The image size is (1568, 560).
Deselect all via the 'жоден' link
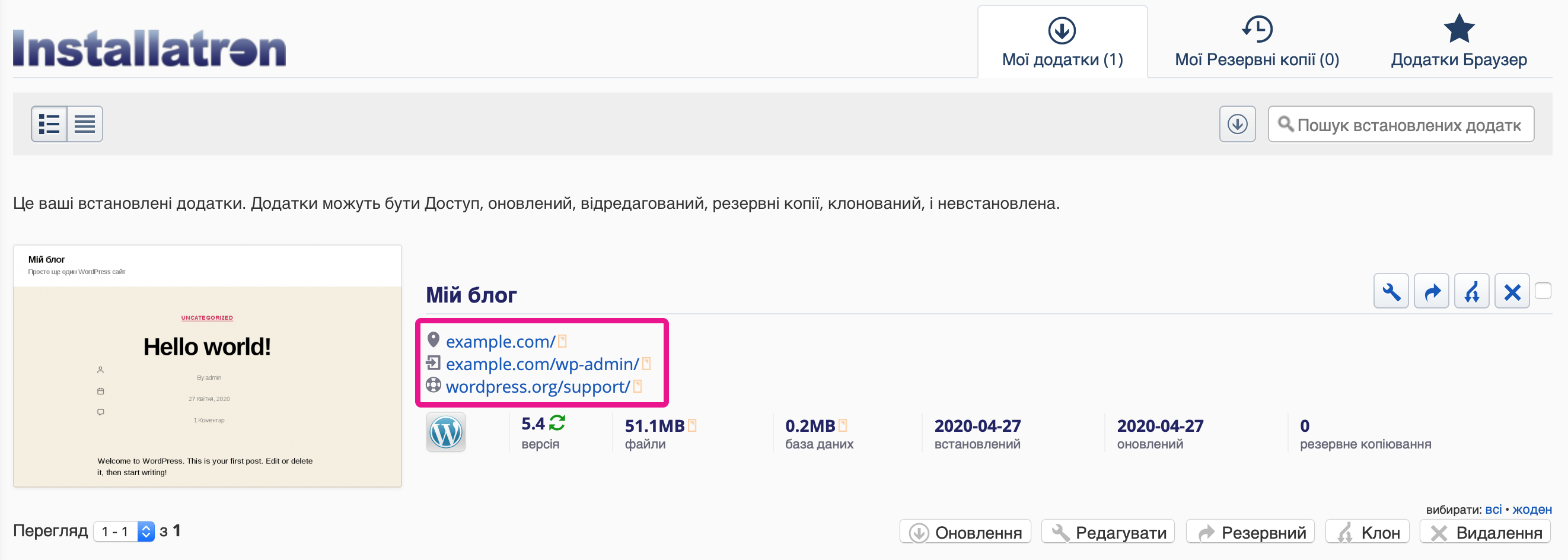(x=1531, y=510)
